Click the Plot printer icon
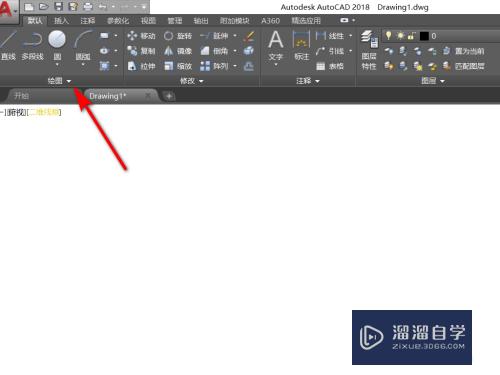The image size is (500, 375). click(x=88, y=7)
